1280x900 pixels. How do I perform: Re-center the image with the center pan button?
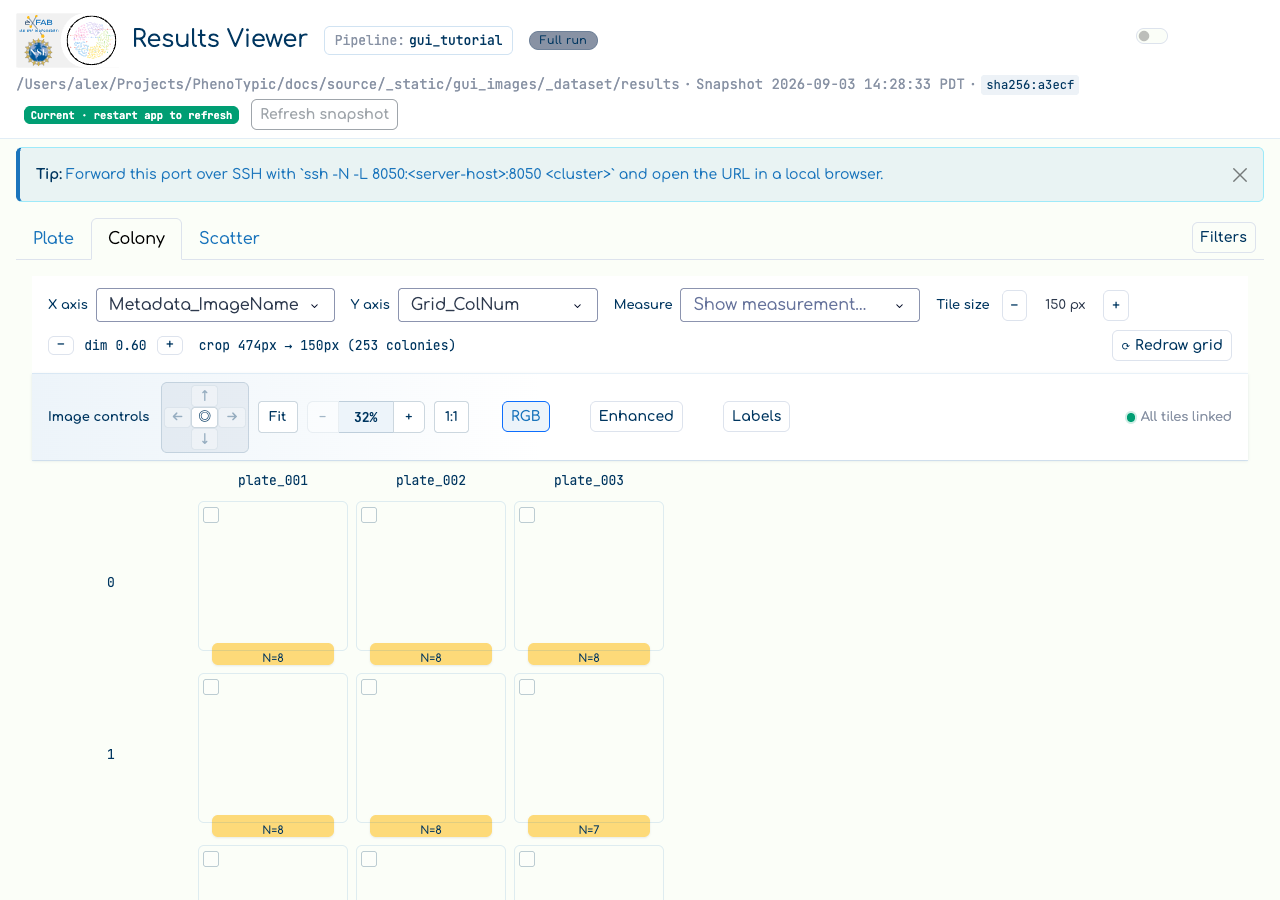(x=205, y=416)
